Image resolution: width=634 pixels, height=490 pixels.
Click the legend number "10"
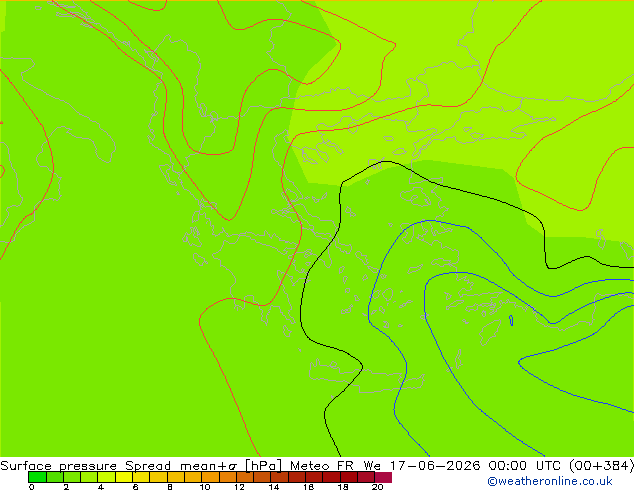point(205,487)
